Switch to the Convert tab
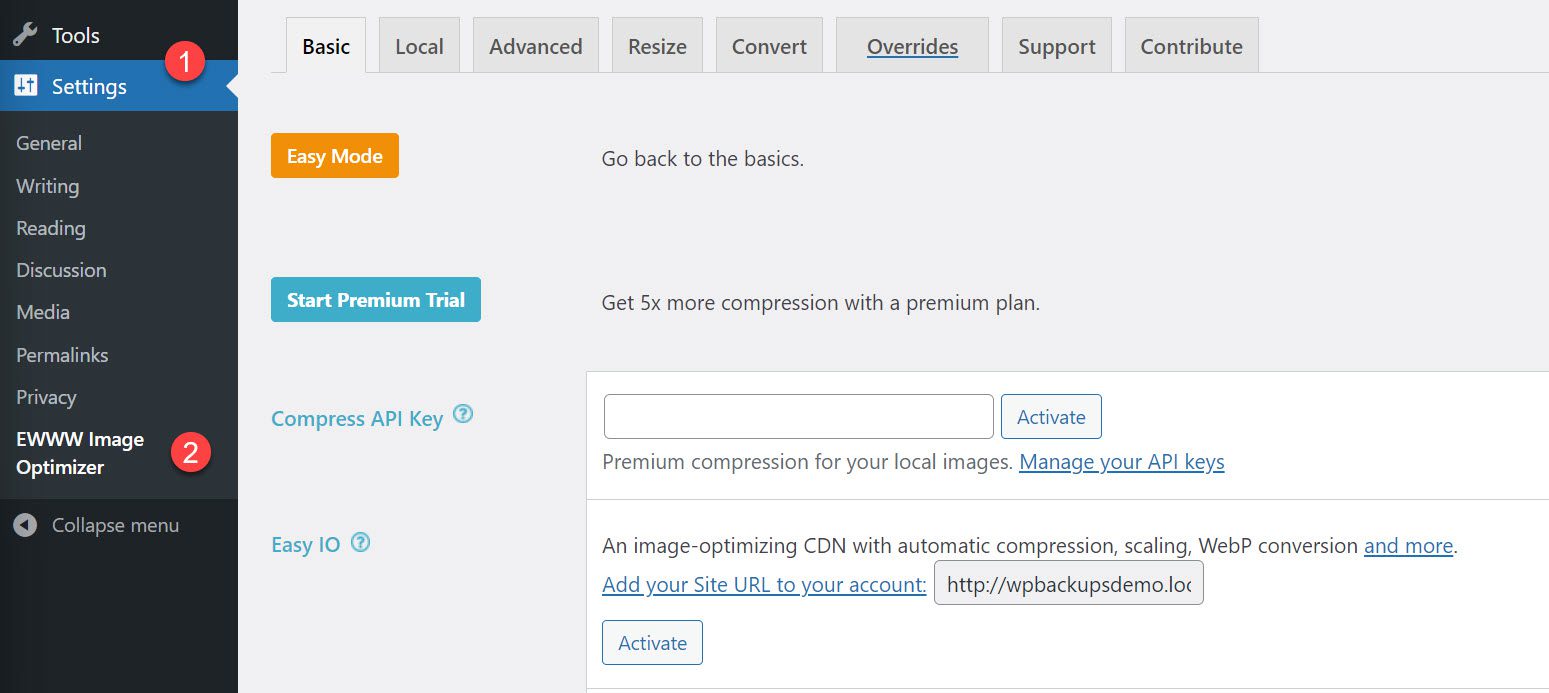The image size is (1549, 693). pyautogui.click(x=768, y=44)
